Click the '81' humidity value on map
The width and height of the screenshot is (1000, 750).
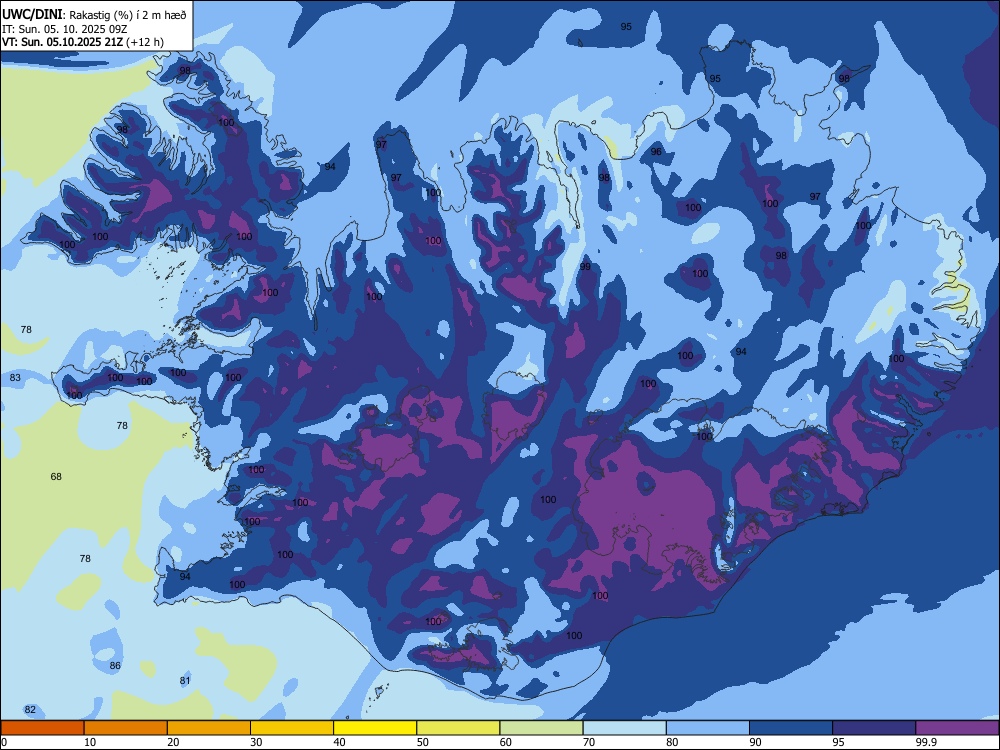(185, 680)
